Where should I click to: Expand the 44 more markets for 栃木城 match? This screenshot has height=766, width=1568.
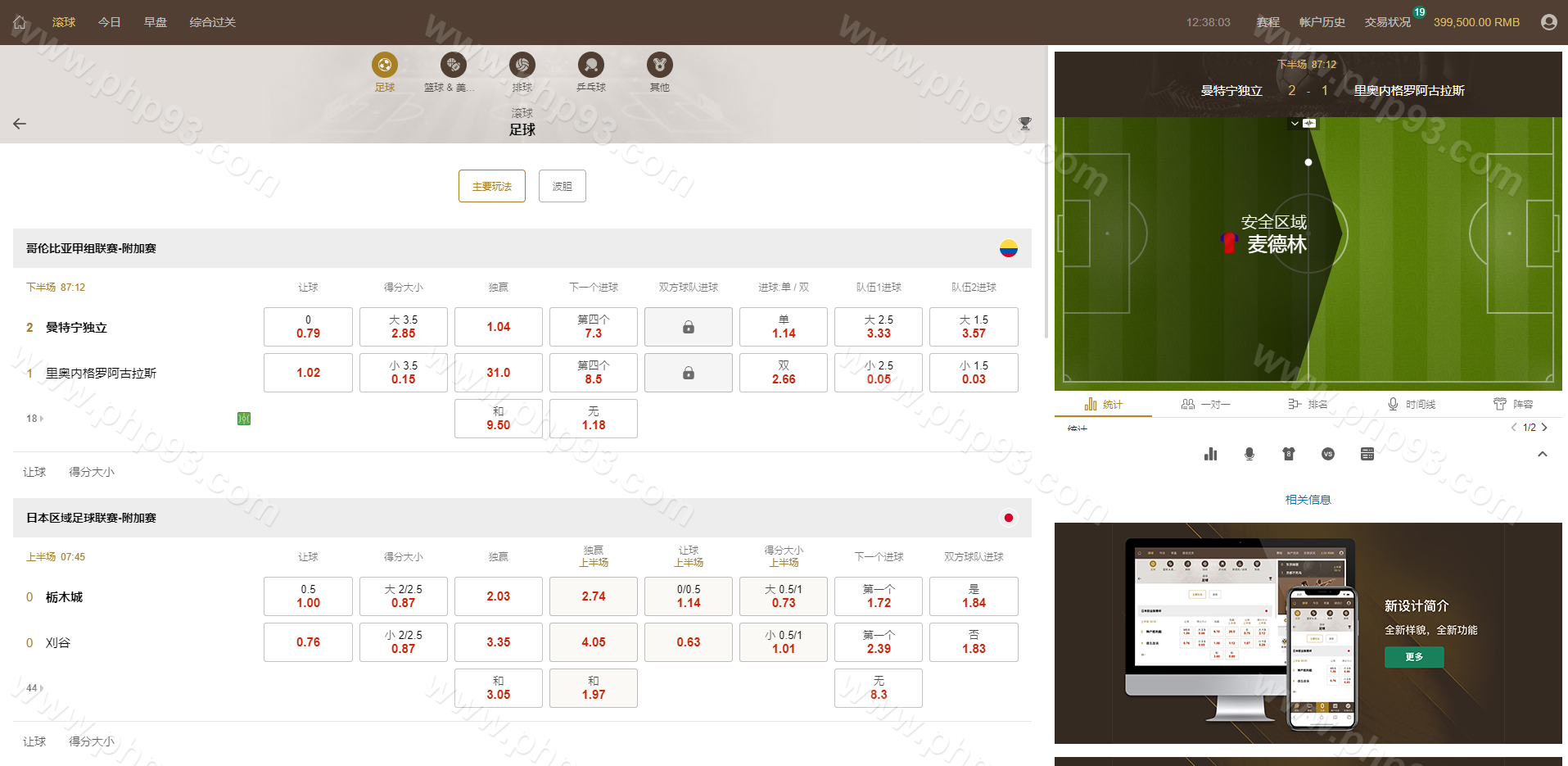tap(35, 688)
